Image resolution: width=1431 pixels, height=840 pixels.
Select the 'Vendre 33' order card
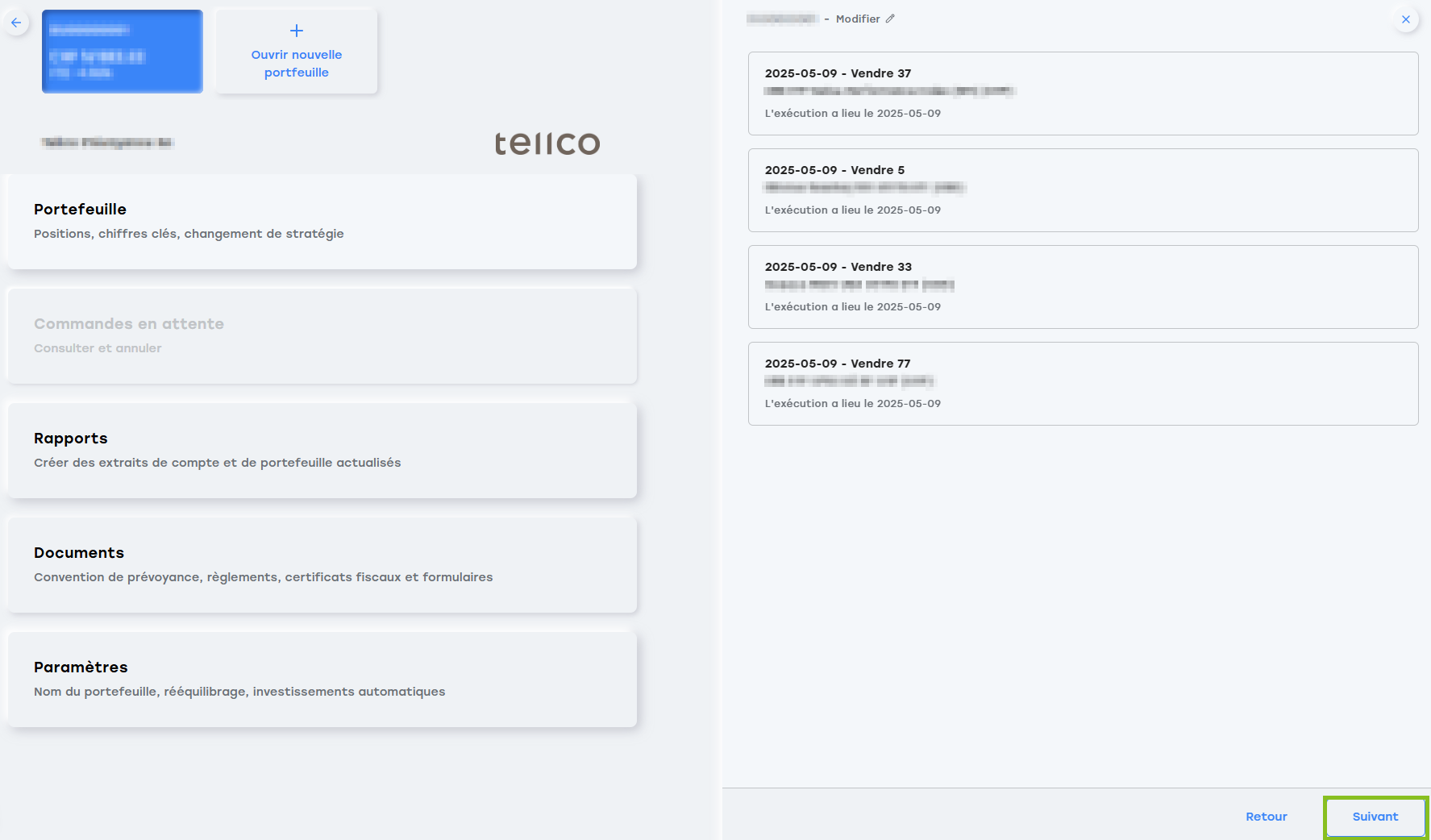(1084, 287)
